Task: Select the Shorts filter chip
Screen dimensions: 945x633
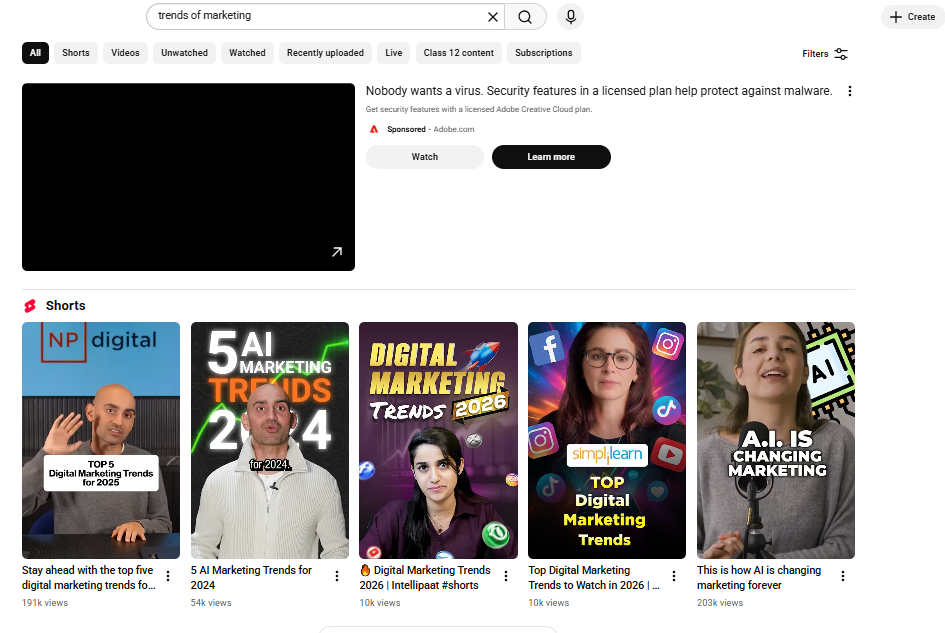Action: (x=76, y=53)
